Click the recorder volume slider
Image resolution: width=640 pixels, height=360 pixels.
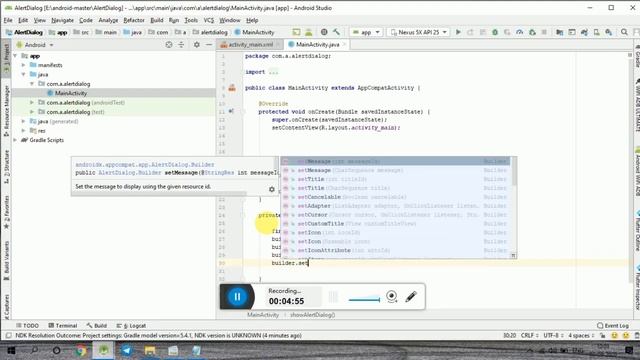pyautogui.click(x=364, y=299)
